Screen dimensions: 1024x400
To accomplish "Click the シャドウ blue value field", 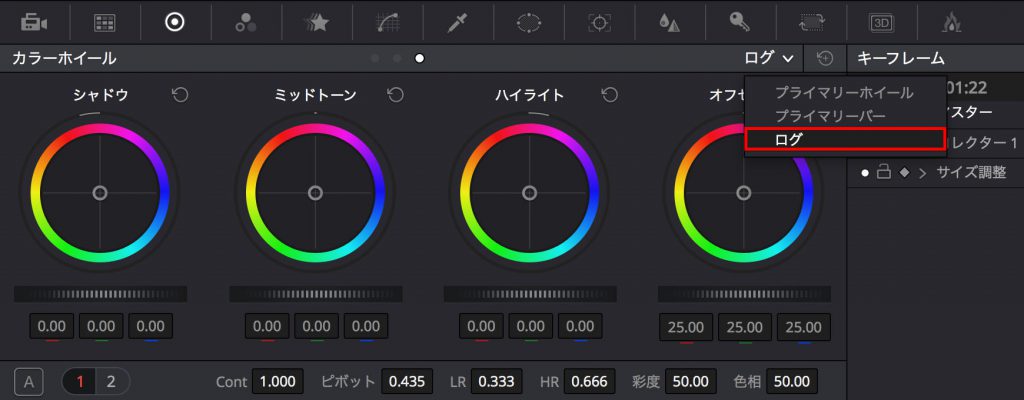I will click(151, 326).
